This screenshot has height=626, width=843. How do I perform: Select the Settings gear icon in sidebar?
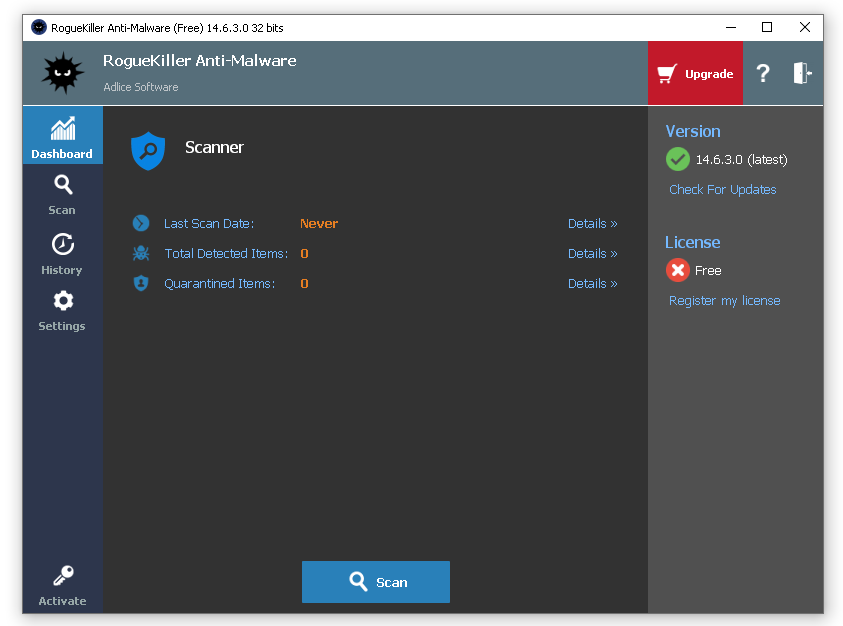[x=62, y=299]
